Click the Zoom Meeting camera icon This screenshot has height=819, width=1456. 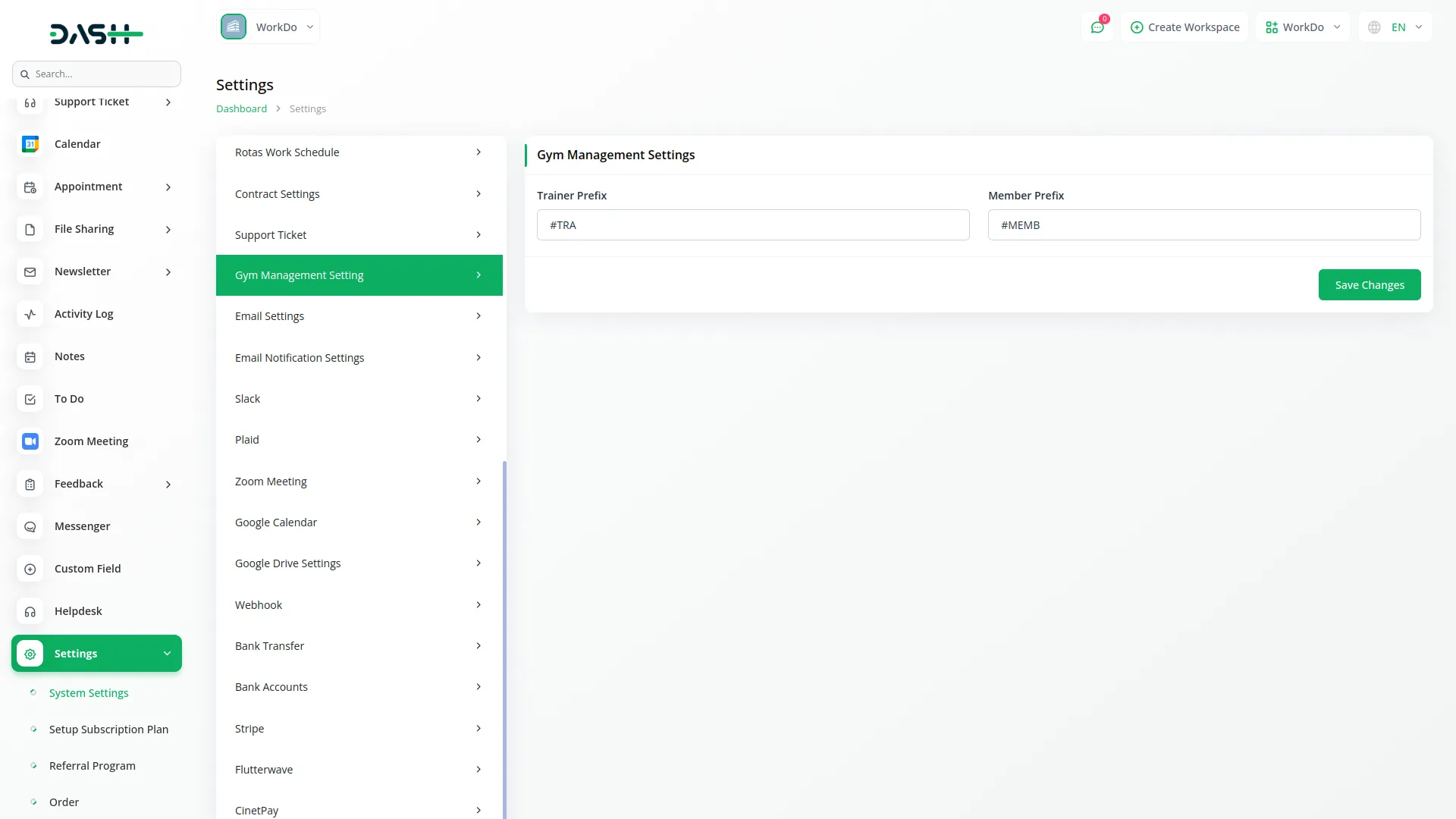click(30, 441)
